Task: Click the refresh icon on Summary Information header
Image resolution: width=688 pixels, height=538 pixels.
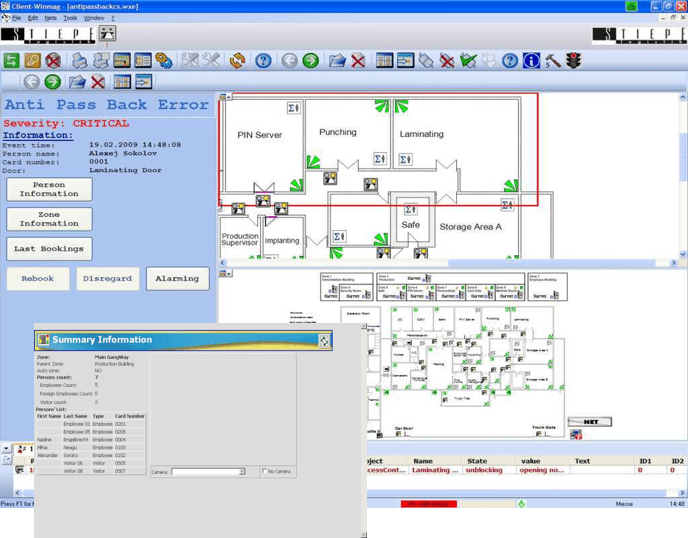Action: point(324,341)
